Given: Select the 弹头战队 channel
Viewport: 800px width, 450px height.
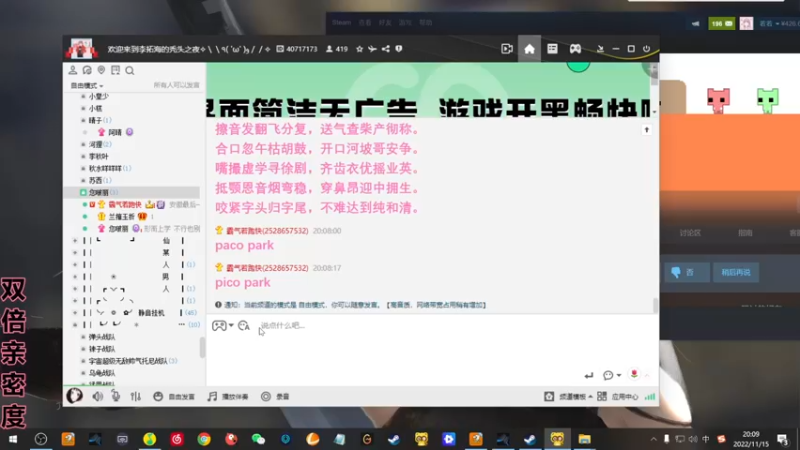Looking at the screenshot, I should click(x=102, y=337).
